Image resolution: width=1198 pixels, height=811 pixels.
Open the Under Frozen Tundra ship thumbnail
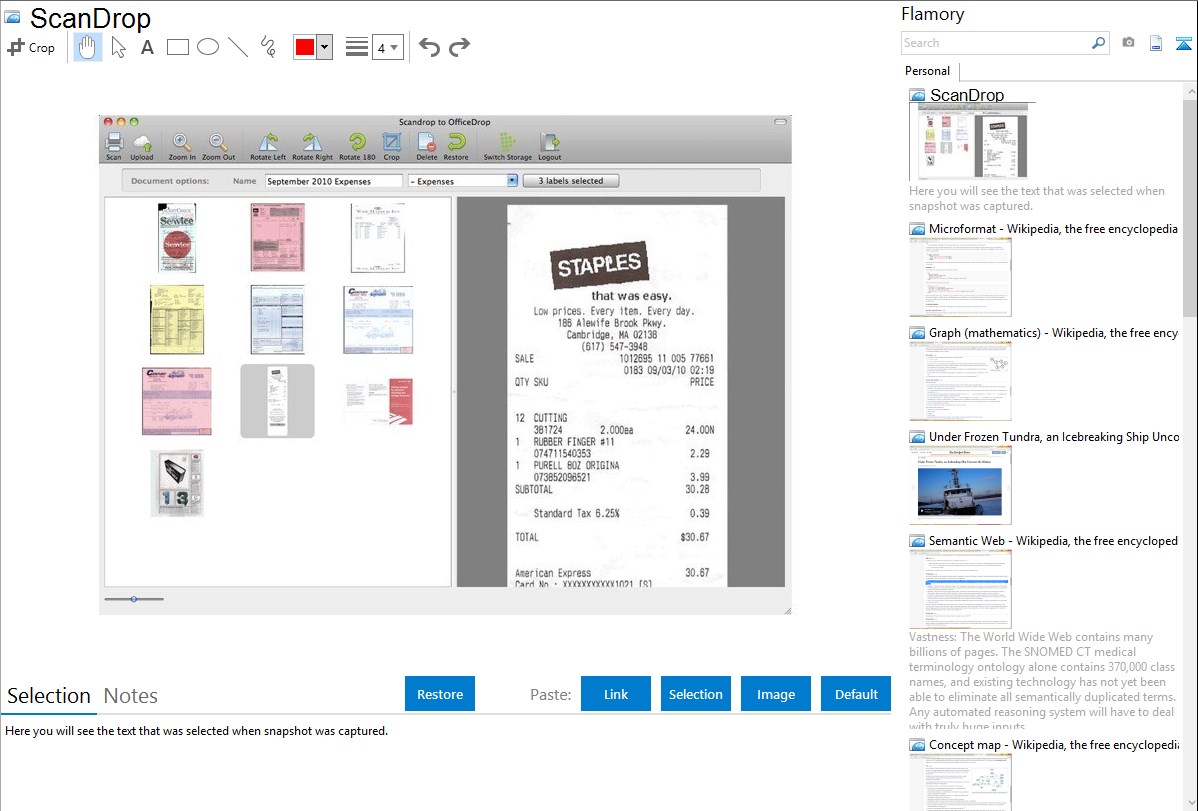click(960, 485)
